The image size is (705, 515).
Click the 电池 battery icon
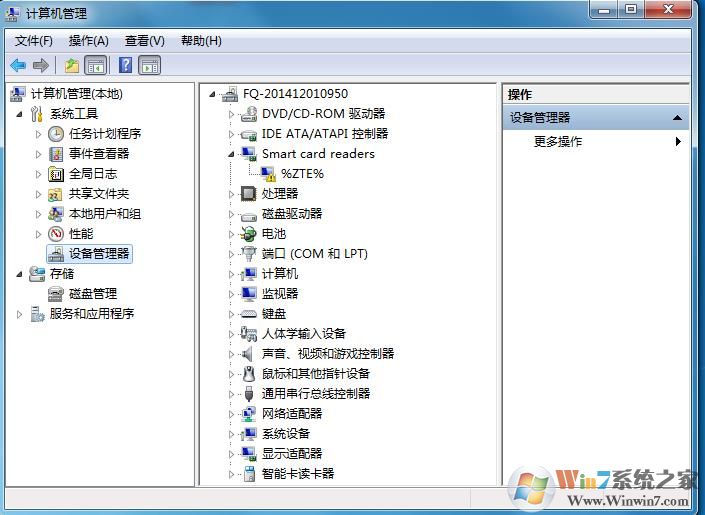pos(249,234)
